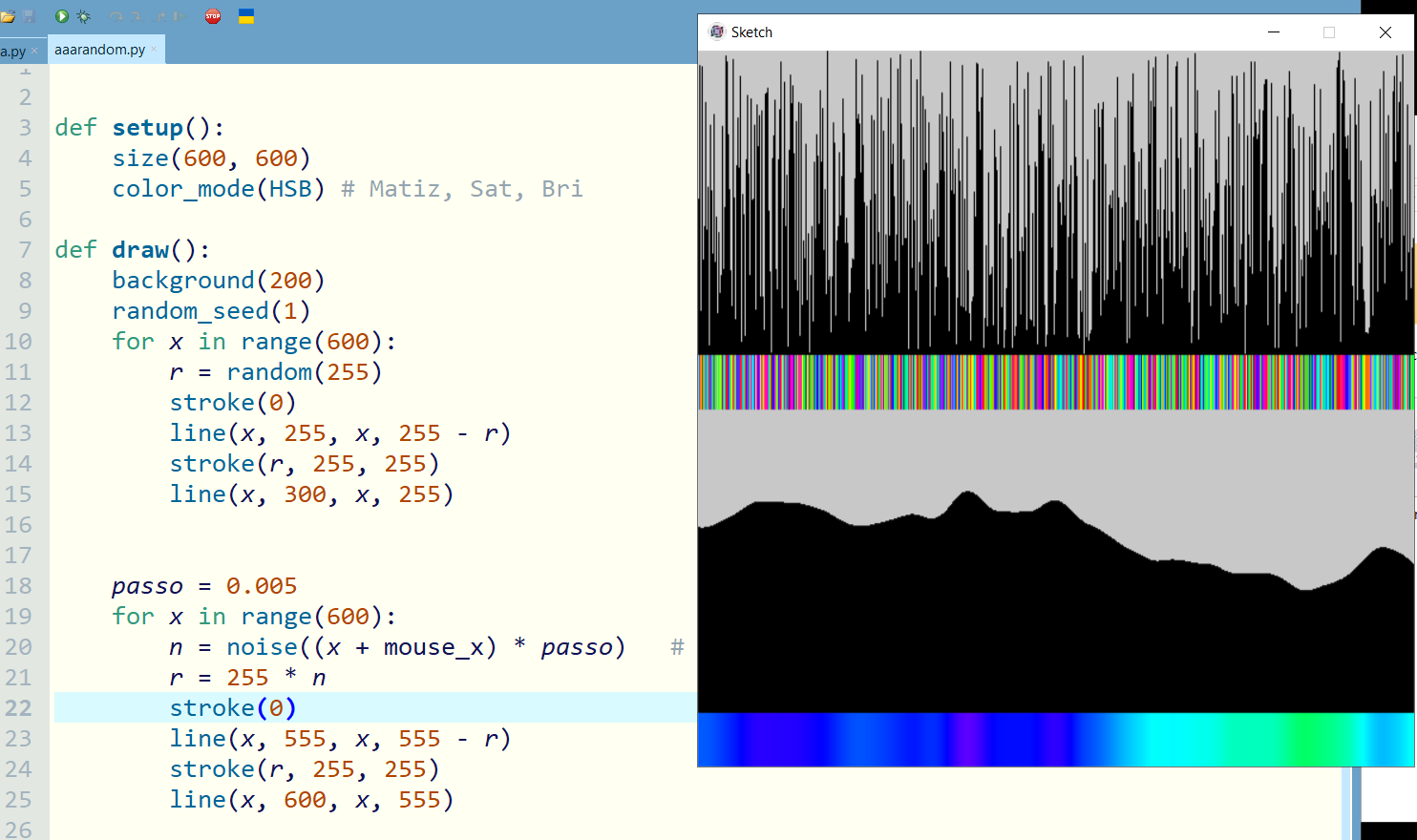Switch to the partially hidden a.py tab
This screenshot has height=840, width=1417.
[13, 52]
